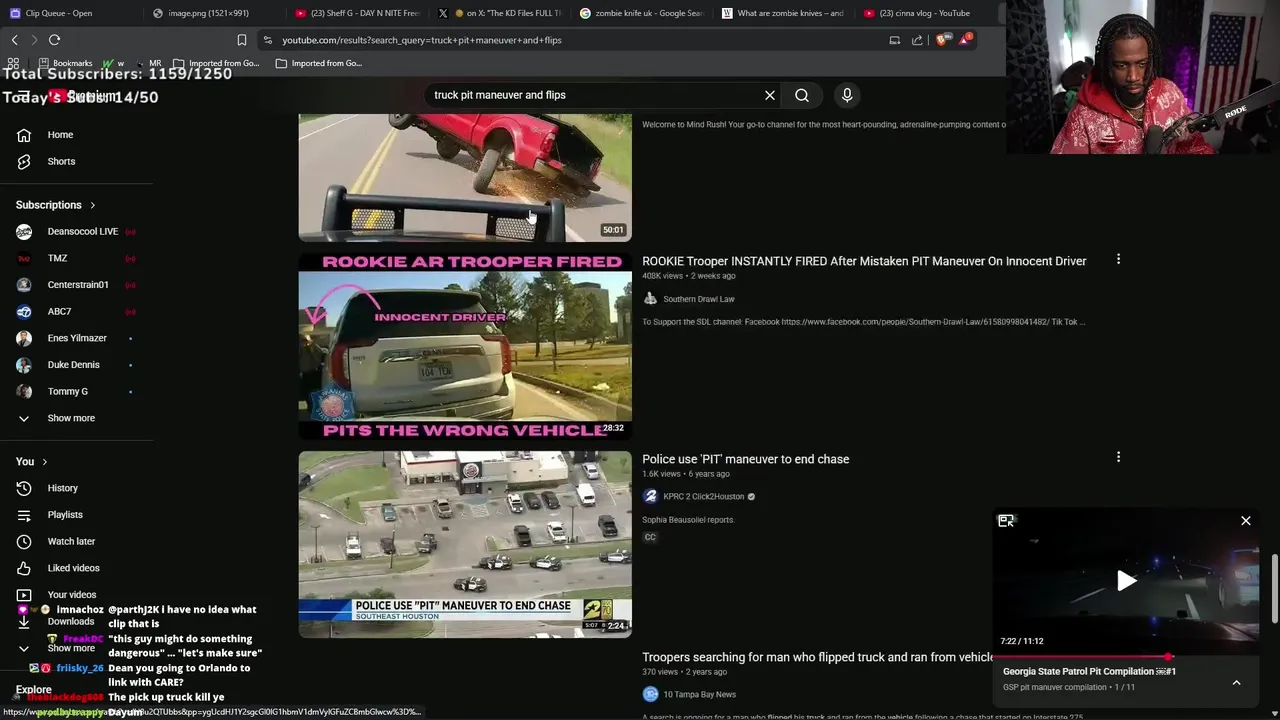Open second Imported from Go... bookmark folder
Viewport: 1280px width, 720px height.
click(319, 63)
